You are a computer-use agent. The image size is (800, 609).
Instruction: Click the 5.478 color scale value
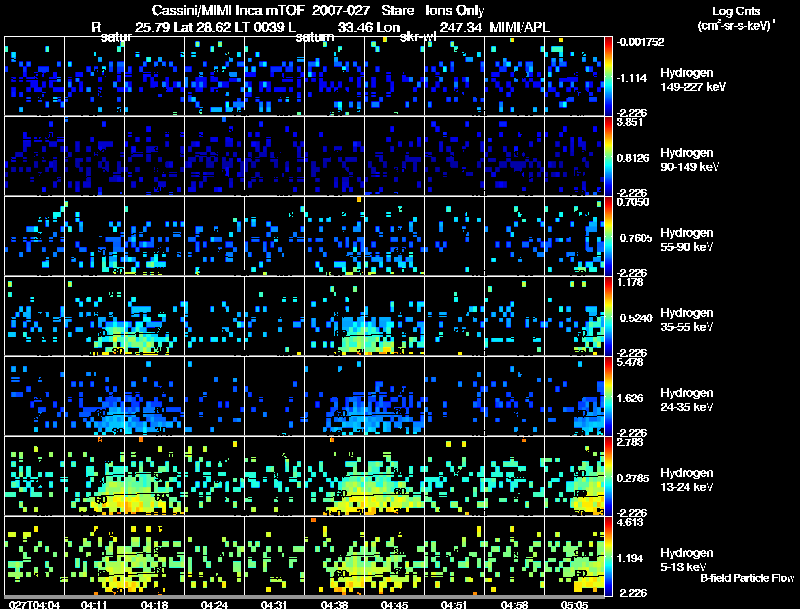(x=630, y=362)
